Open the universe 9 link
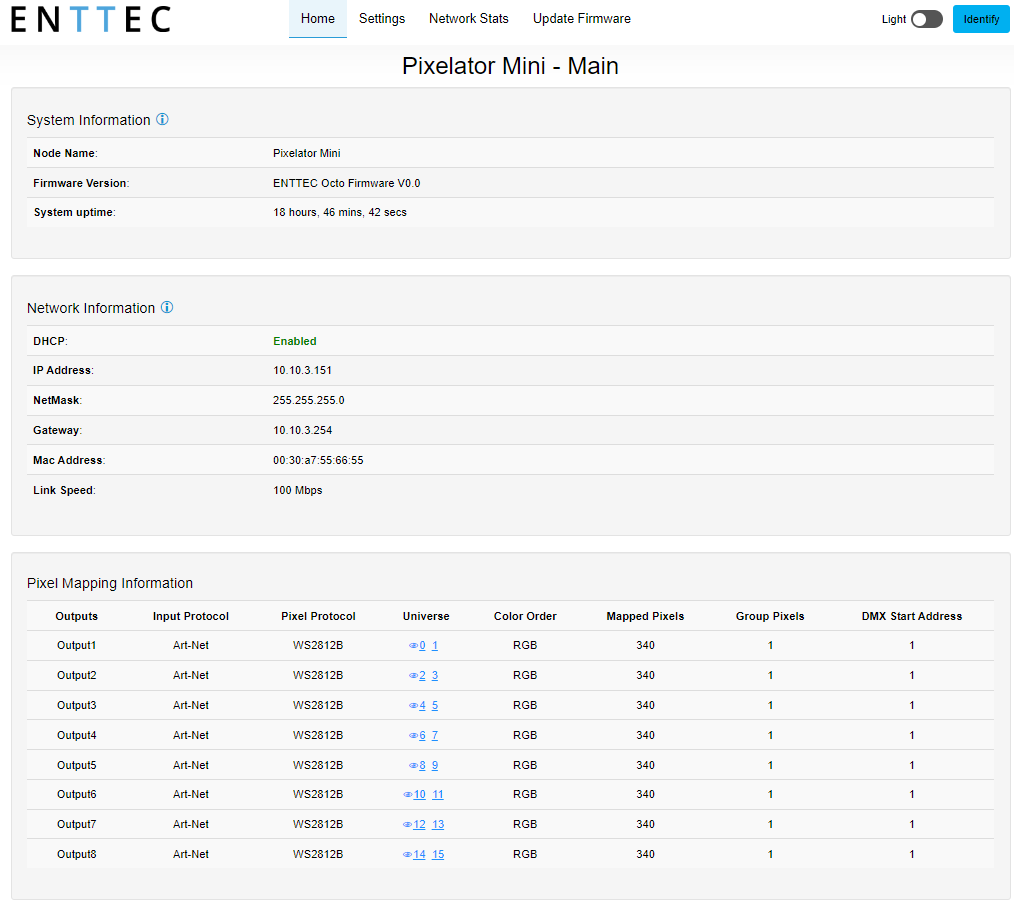The height and width of the screenshot is (905, 1014). (x=435, y=765)
